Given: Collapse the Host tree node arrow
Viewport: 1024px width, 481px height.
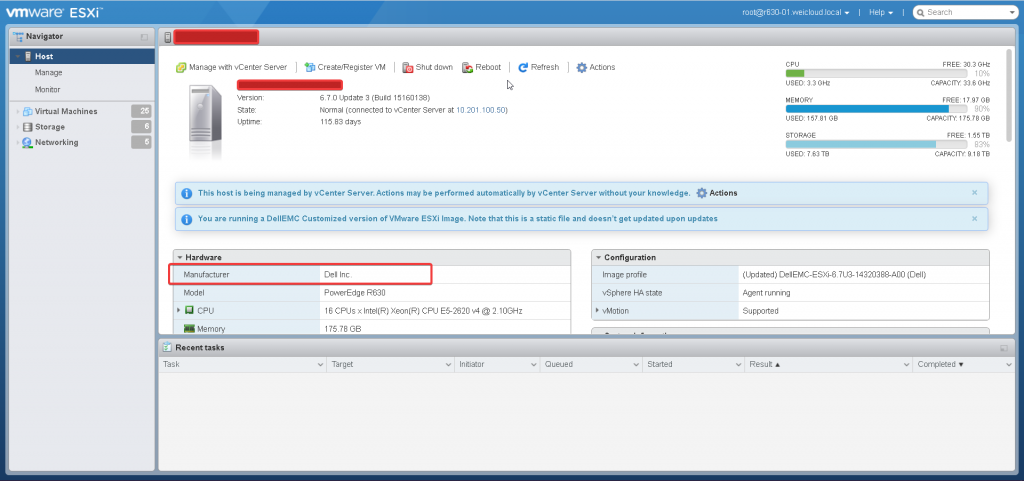Looking at the screenshot, I should point(18,57).
